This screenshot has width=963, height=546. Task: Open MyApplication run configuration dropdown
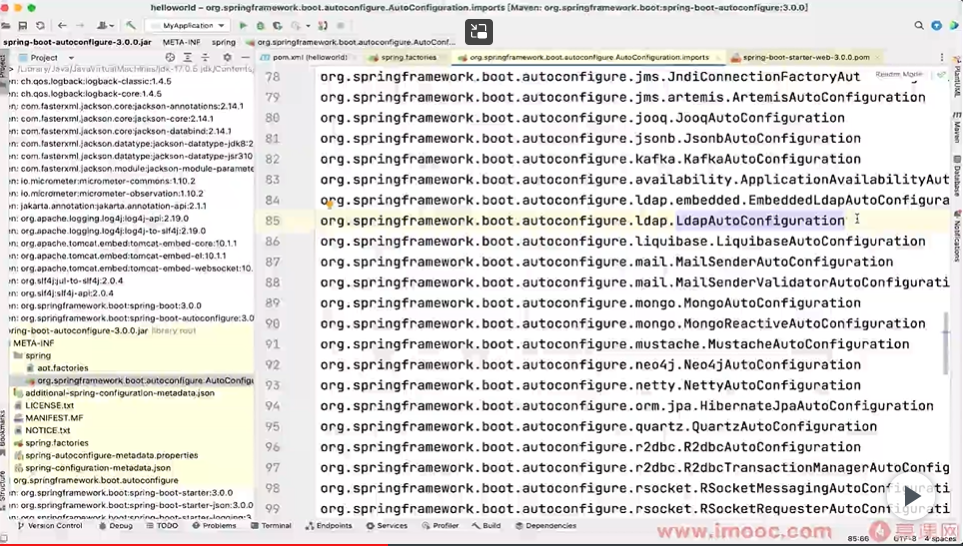(188, 25)
